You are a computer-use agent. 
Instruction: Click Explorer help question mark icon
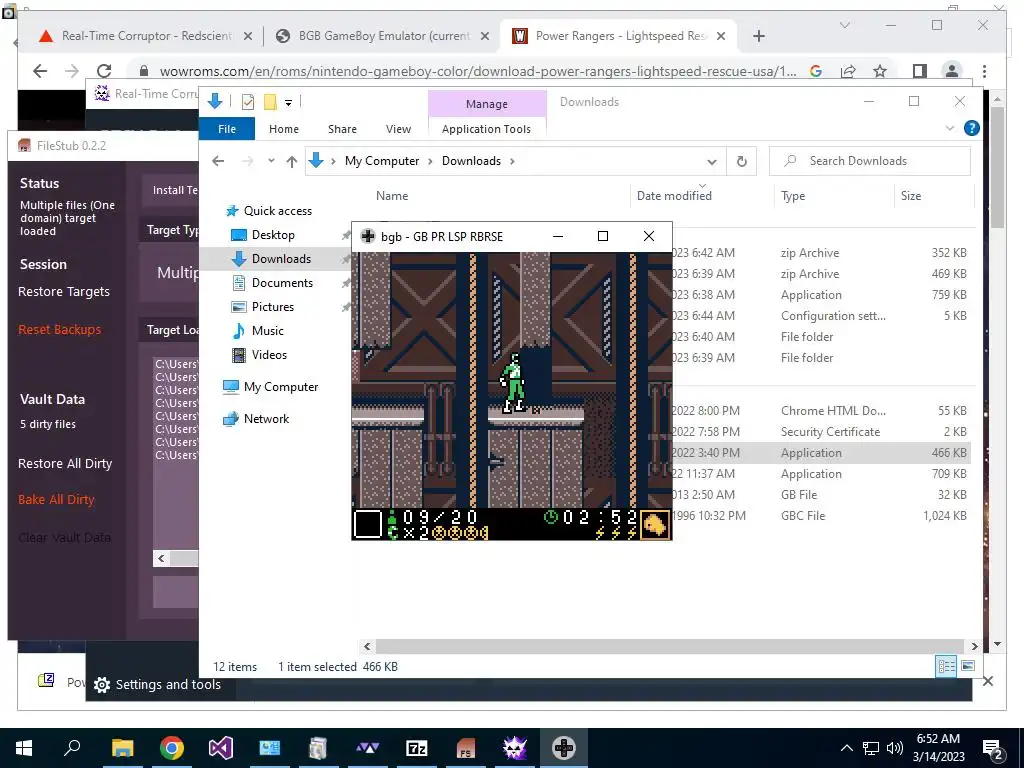[x=971, y=129]
